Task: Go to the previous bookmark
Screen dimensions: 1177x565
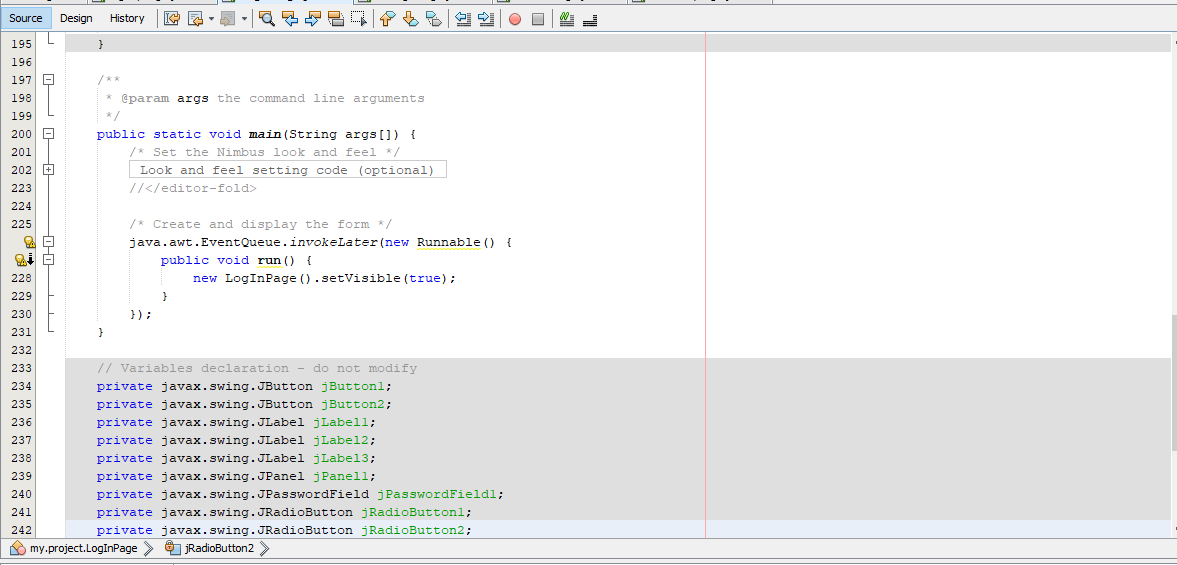Action: [x=387, y=20]
